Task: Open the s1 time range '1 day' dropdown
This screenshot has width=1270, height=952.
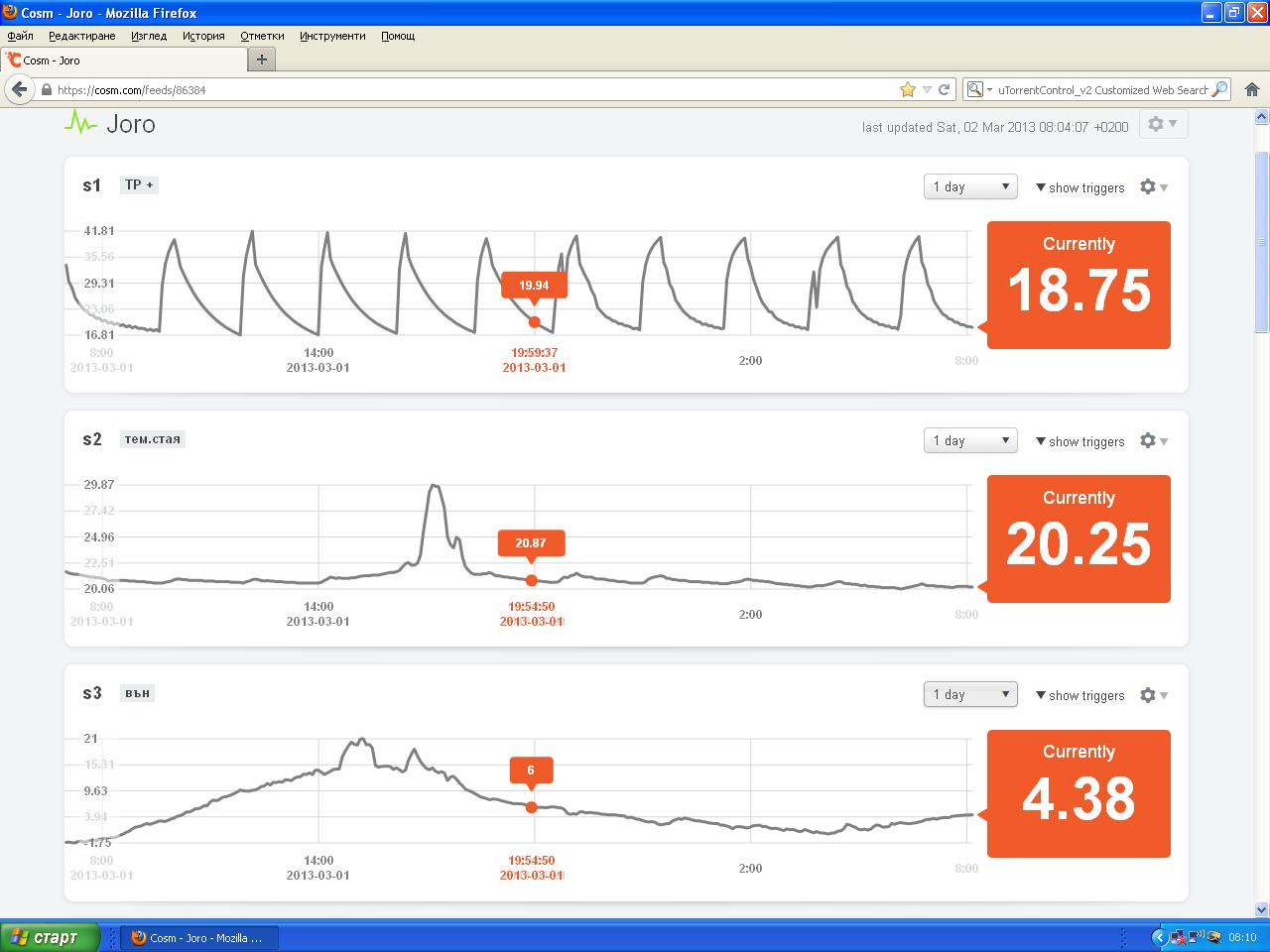Action: 970,186
